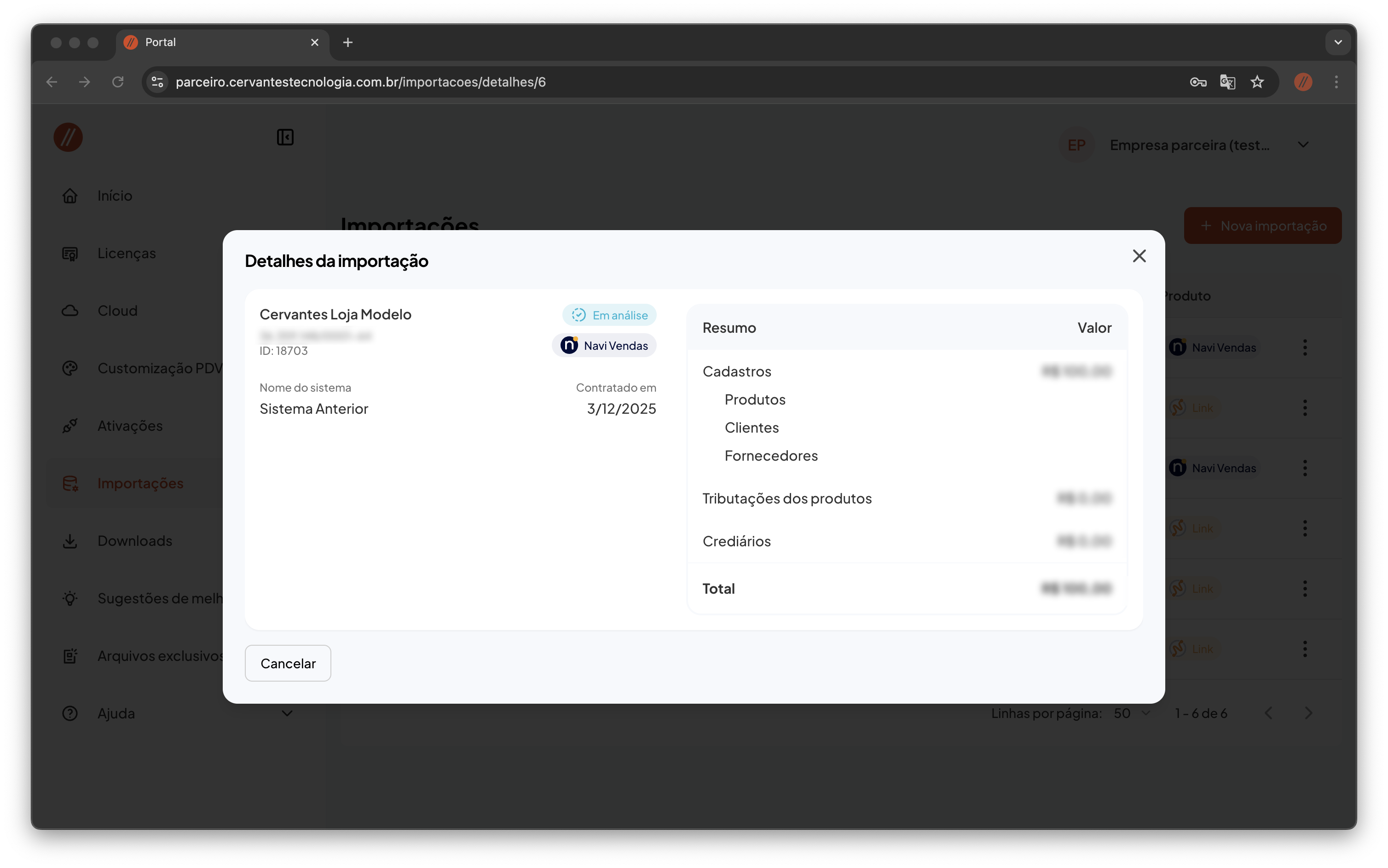Image resolution: width=1388 pixels, height=868 pixels.
Task: Bookmark this page with star icon
Action: (1257, 82)
